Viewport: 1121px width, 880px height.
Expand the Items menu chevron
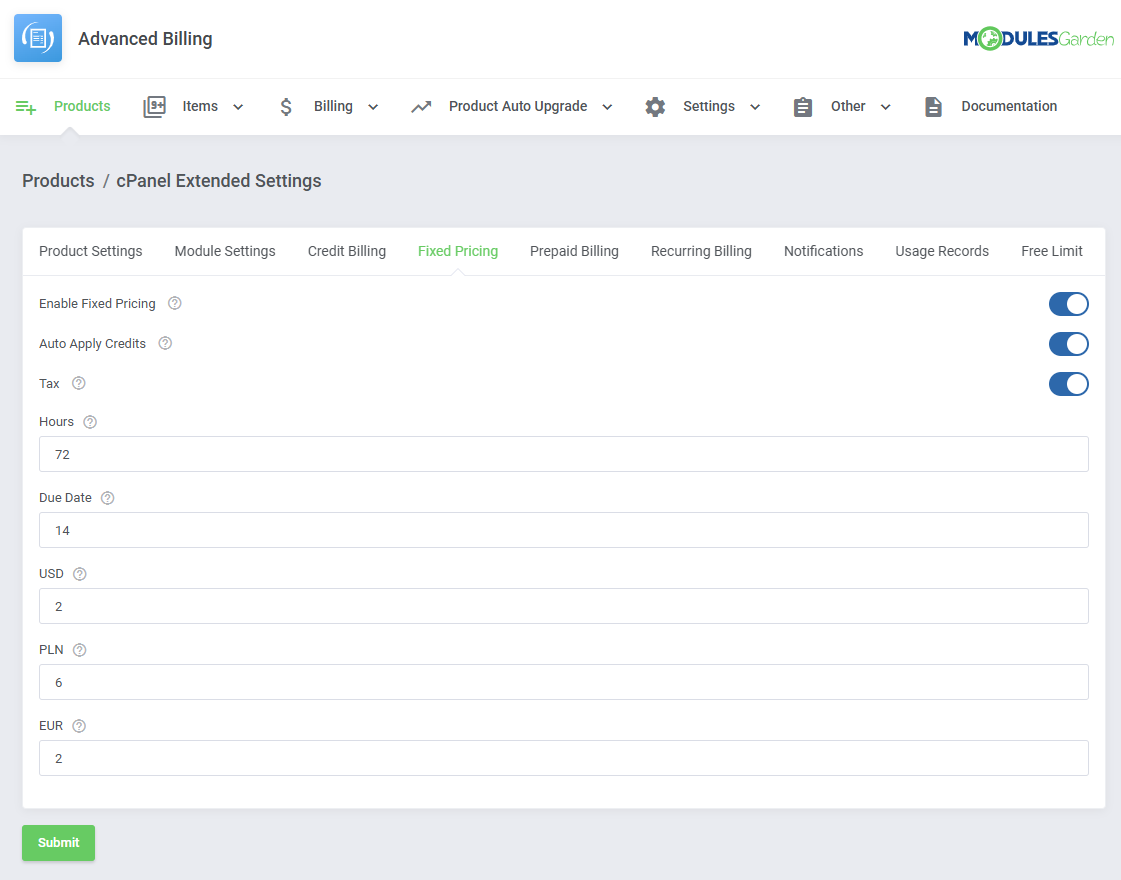pyautogui.click(x=238, y=107)
